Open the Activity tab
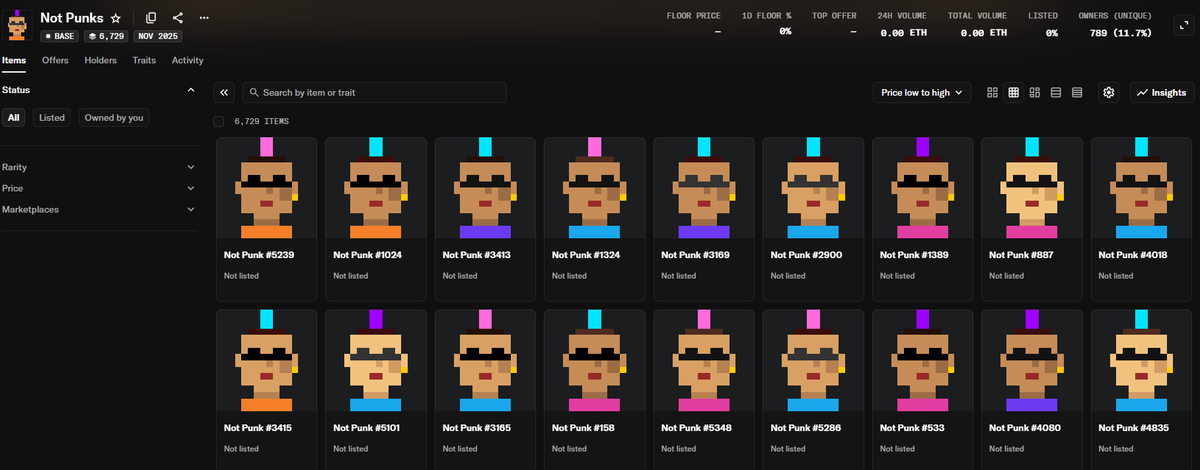1200x470 pixels. click(x=188, y=60)
